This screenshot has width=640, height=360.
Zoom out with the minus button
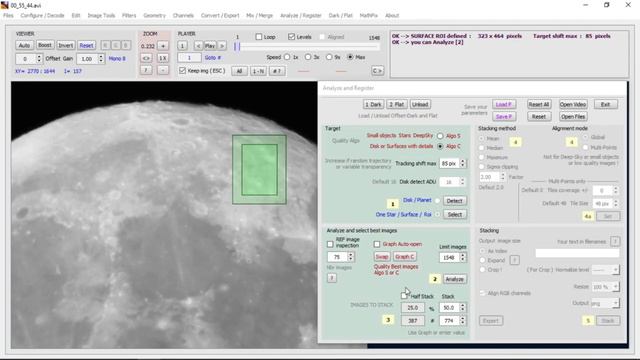tap(163, 70)
